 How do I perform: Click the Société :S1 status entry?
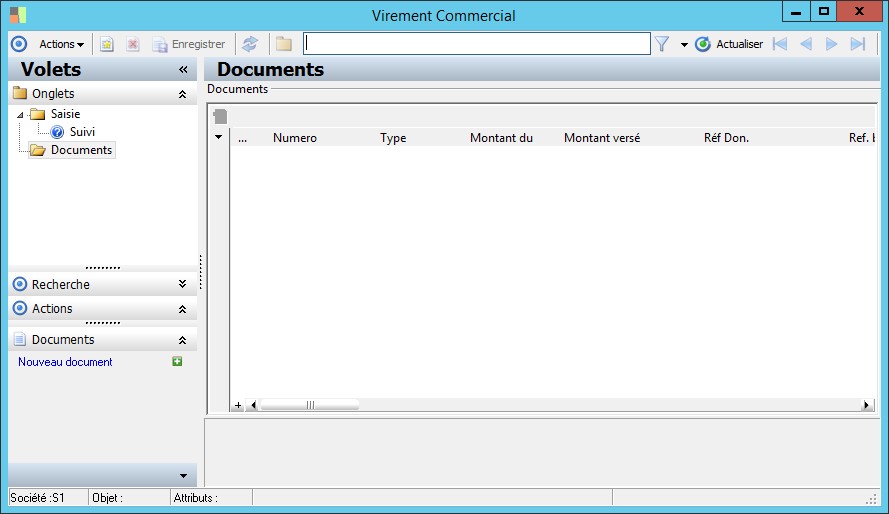[37, 498]
